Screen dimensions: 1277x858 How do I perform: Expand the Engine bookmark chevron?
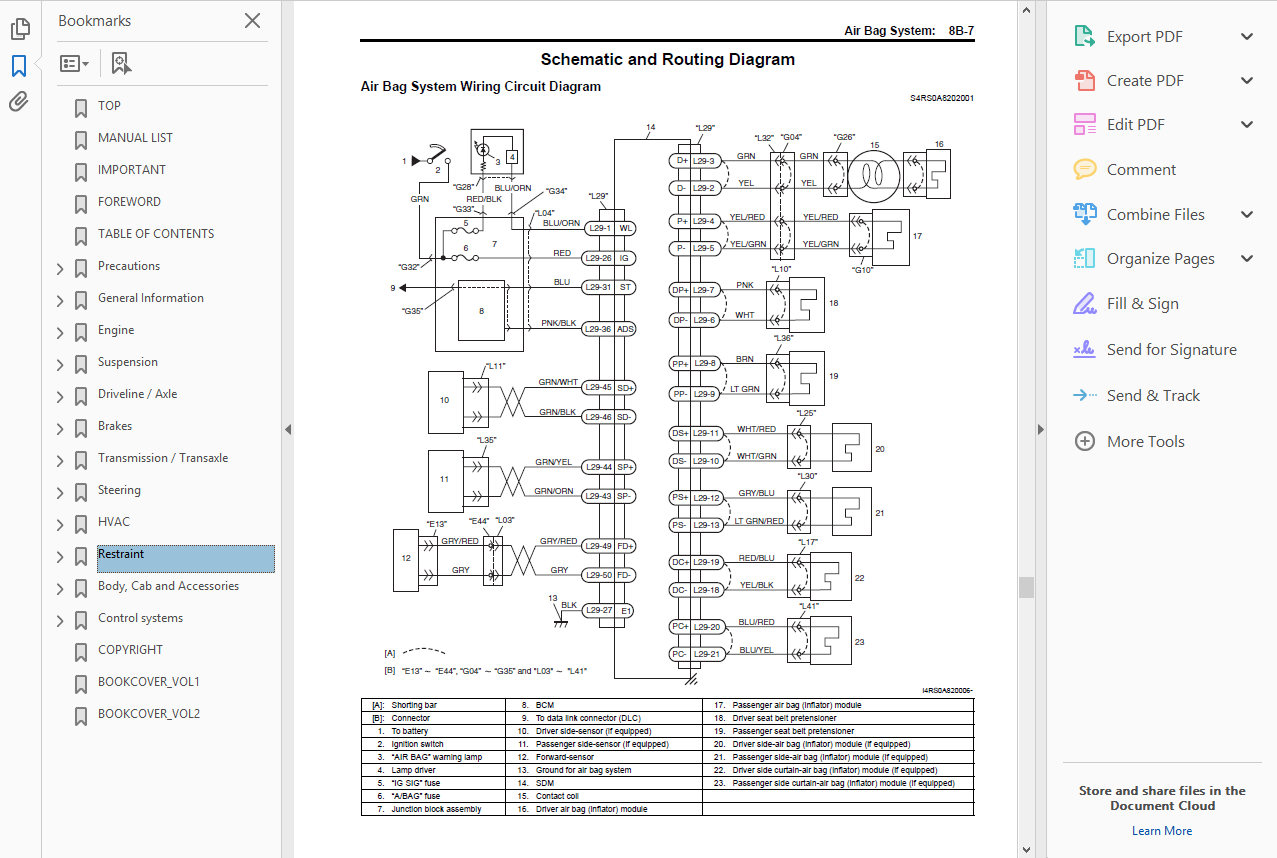(60, 332)
